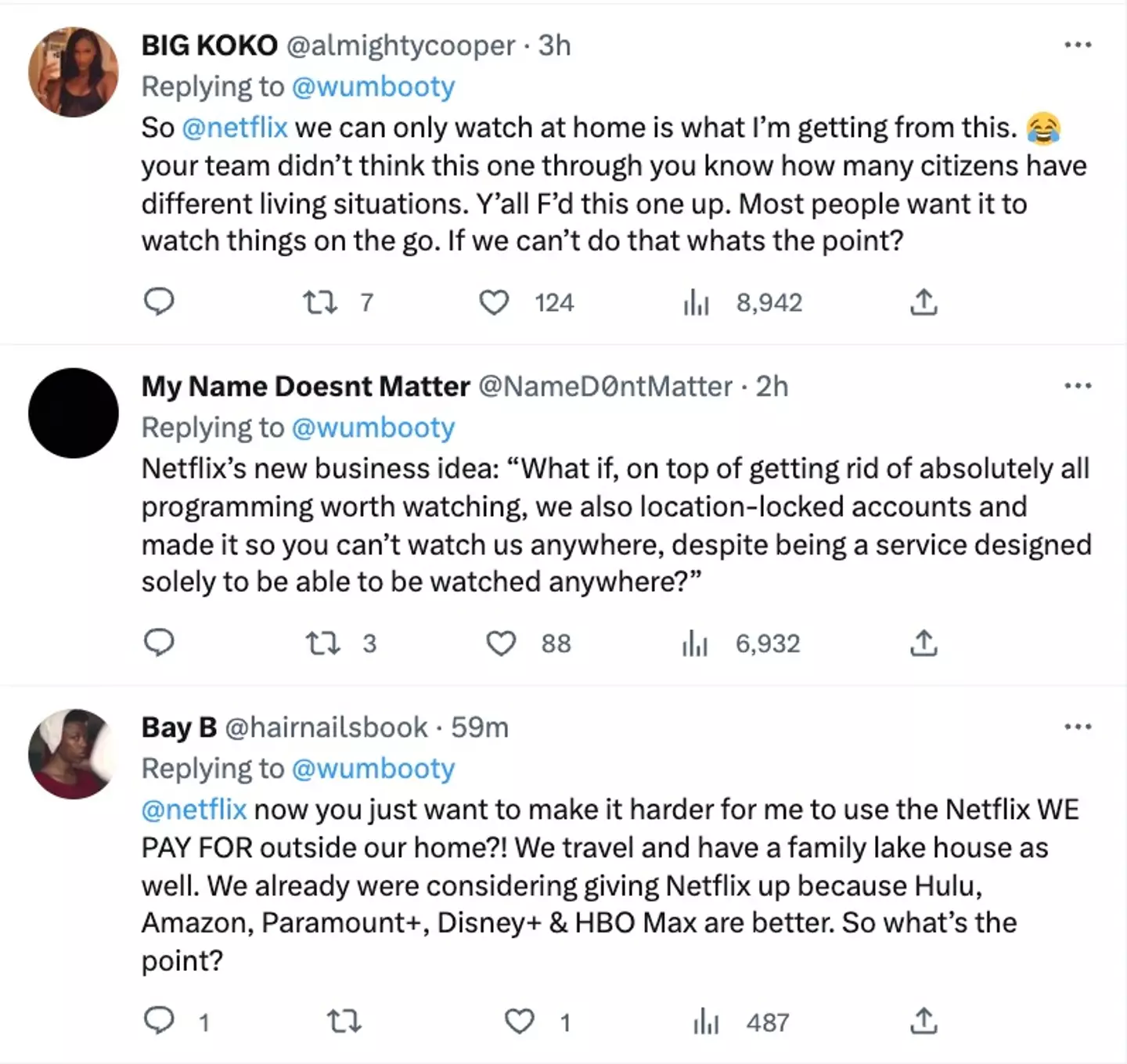Retweet Bay B's tweet
Image resolution: width=1127 pixels, height=1064 pixels.
click(x=343, y=1022)
